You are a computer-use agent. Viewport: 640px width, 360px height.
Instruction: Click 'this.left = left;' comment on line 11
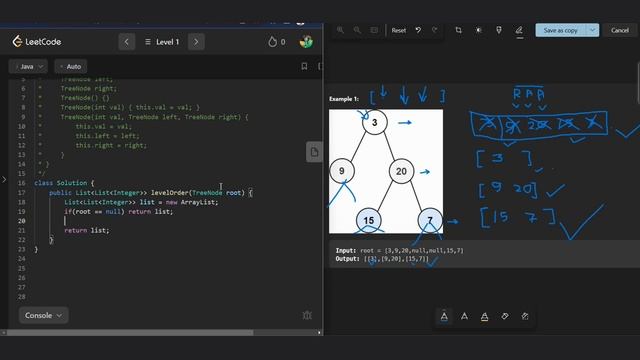pyautogui.click(x=107, y=136)
